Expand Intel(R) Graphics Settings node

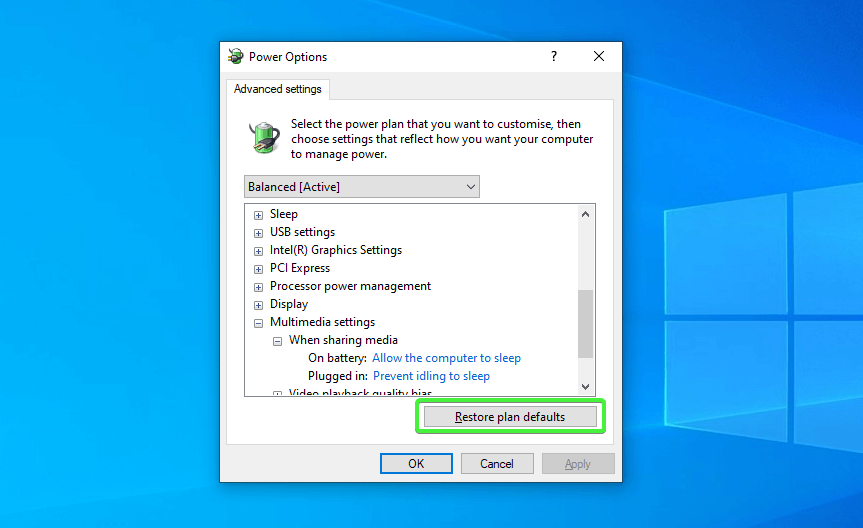point(258,251)
